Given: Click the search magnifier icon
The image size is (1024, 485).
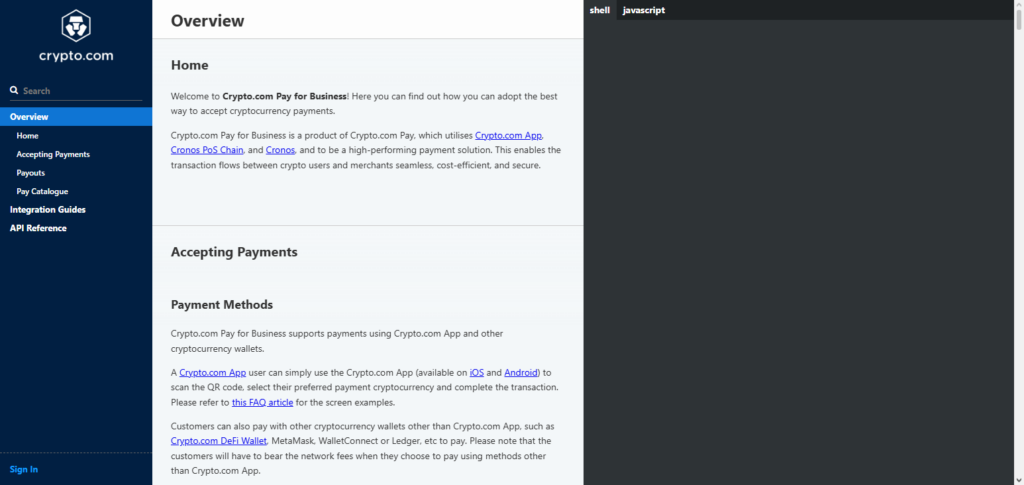Looking at the screenshot, I should point(14,91).
